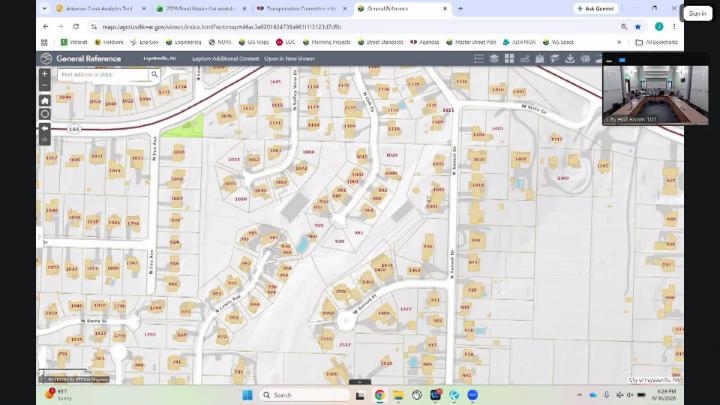
Task: Click the My Location button on map
Action: 45,114
